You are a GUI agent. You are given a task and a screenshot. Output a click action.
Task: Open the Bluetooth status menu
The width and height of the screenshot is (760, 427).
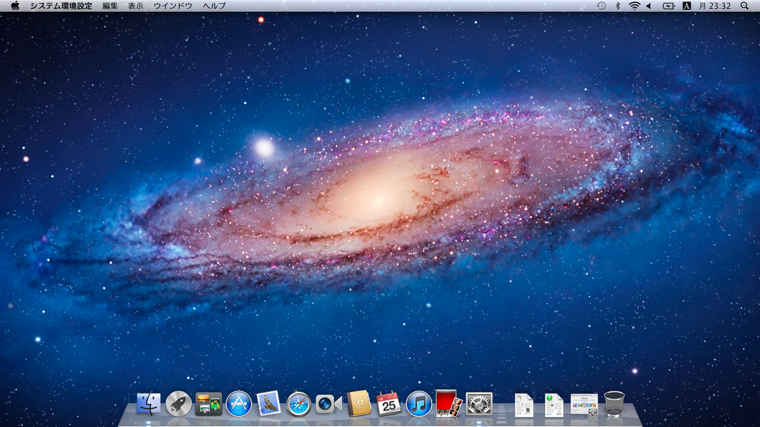pos(618,6)
